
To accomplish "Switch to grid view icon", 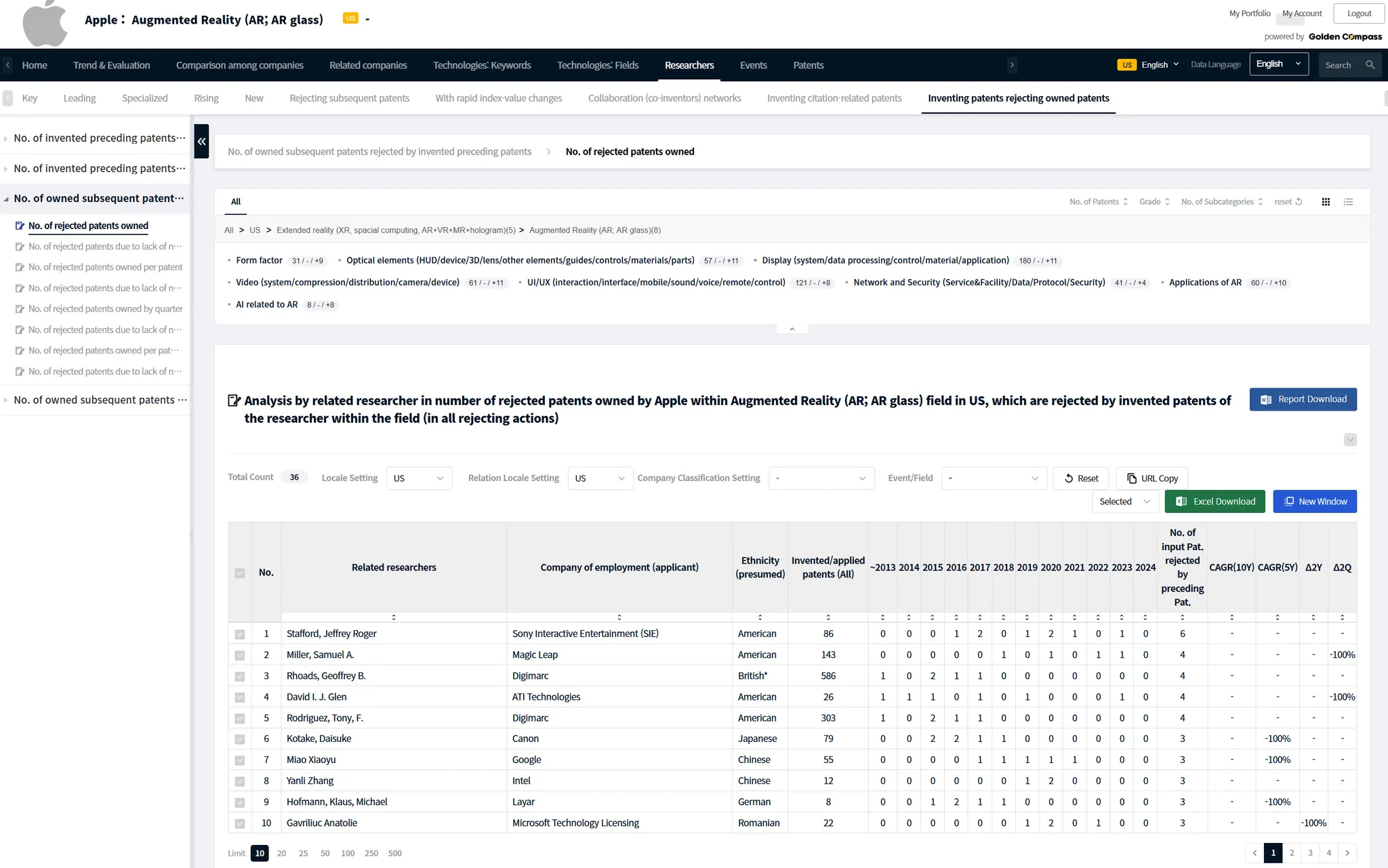I will (1326, 202).
